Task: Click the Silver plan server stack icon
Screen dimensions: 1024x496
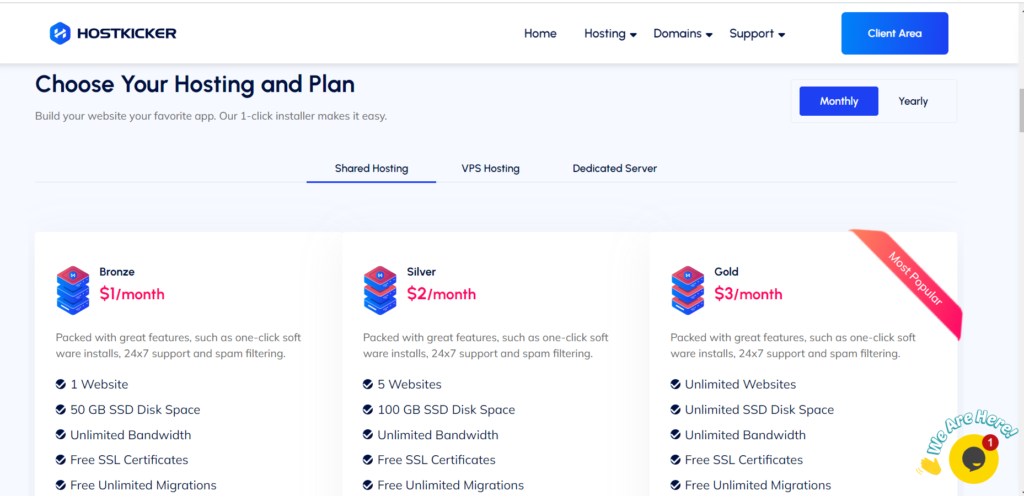Action: point(380,289)
